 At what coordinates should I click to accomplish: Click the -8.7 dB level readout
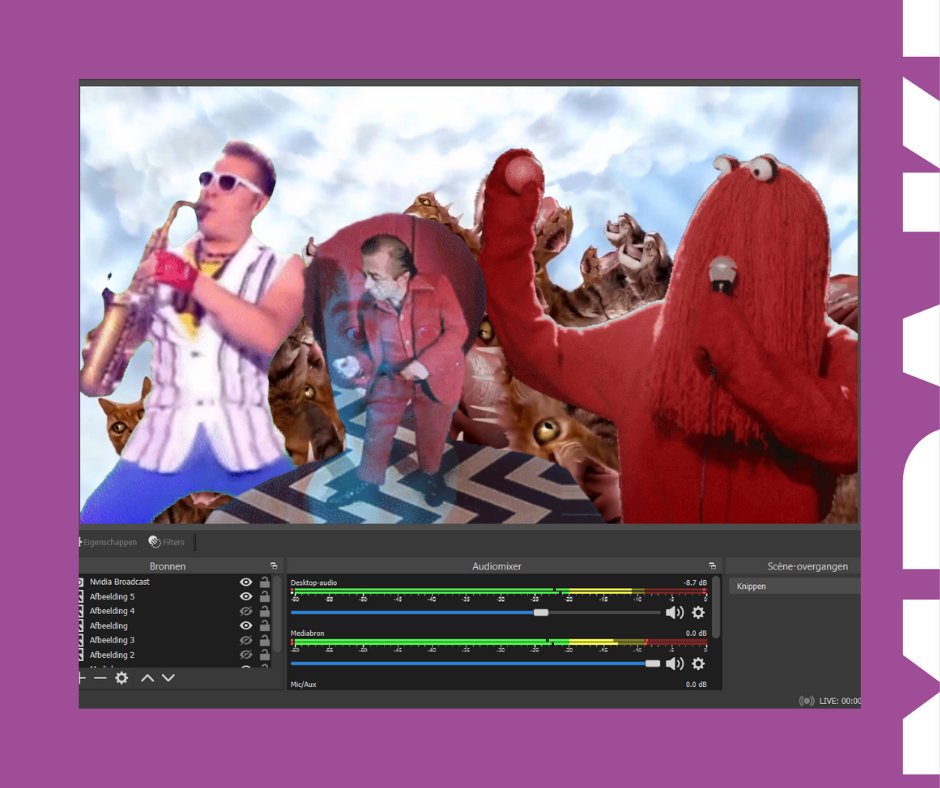point(695,582)
